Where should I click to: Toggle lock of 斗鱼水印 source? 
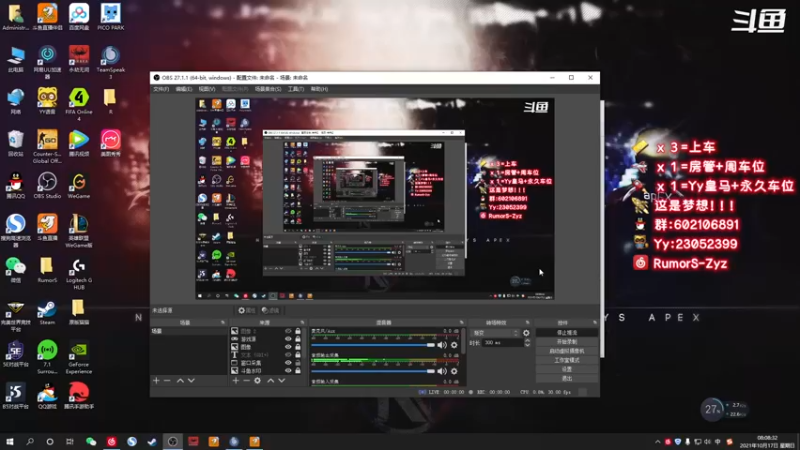298,371
